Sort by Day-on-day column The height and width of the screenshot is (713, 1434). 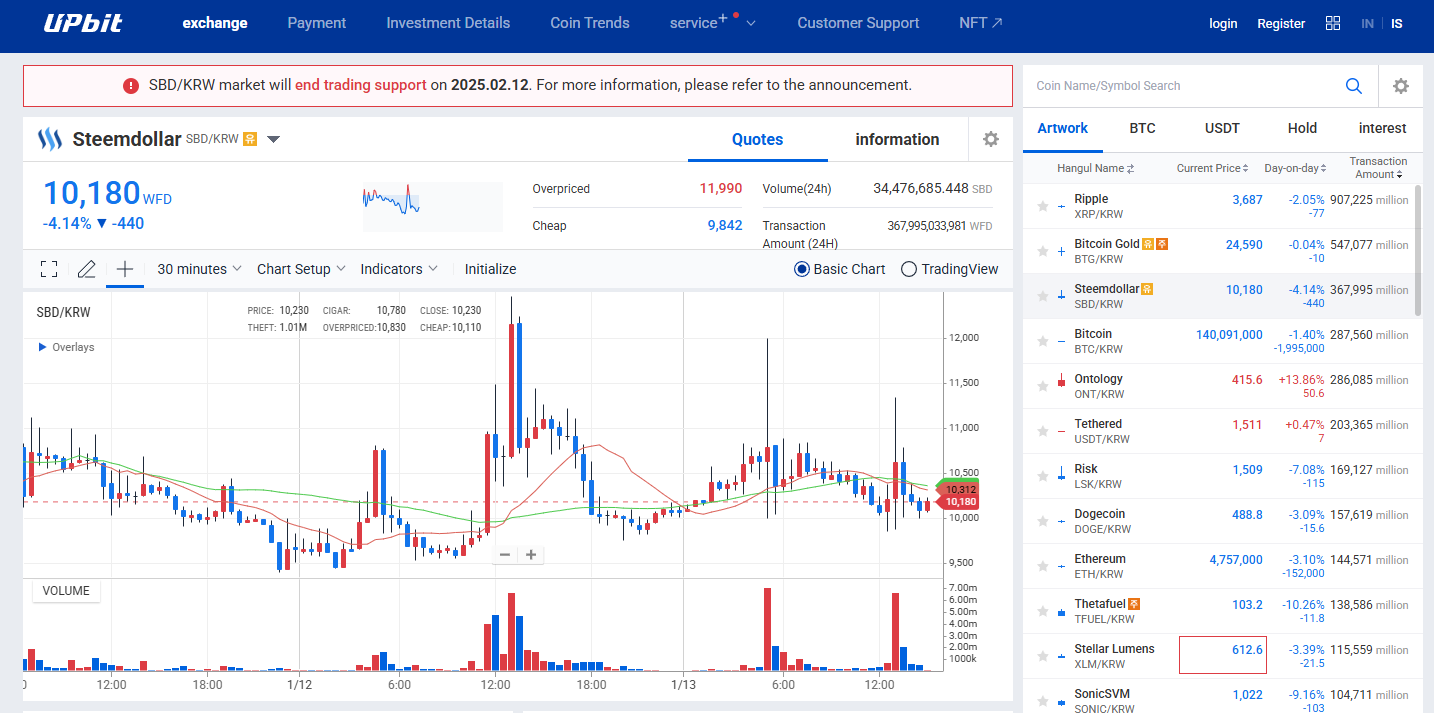pos(1296,169)
